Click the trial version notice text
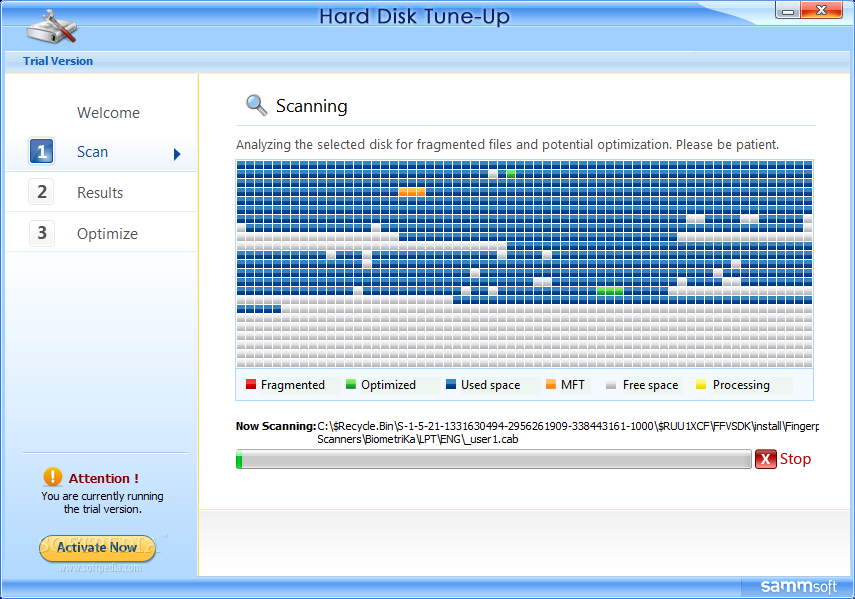Viewport: 855px width, 599px height. coord(103,503)
